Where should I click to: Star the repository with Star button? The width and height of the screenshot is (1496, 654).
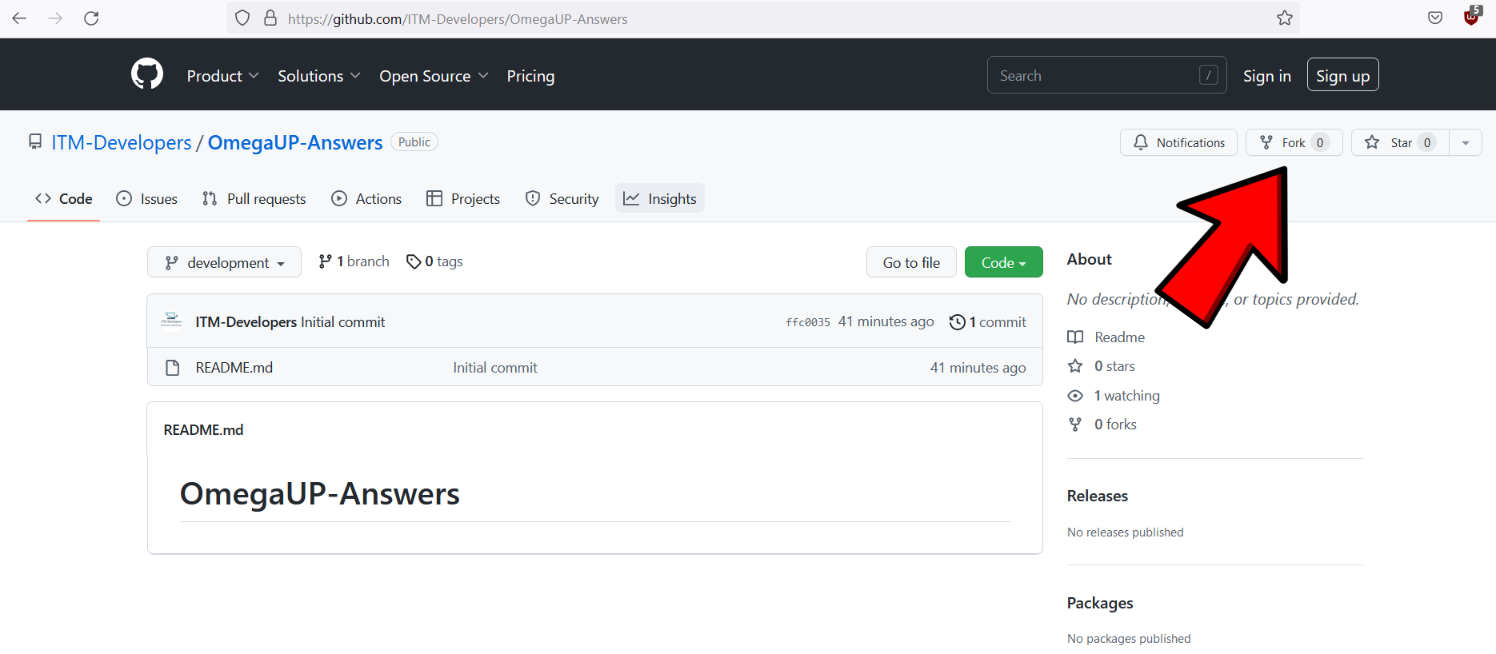click(1400, 143)
